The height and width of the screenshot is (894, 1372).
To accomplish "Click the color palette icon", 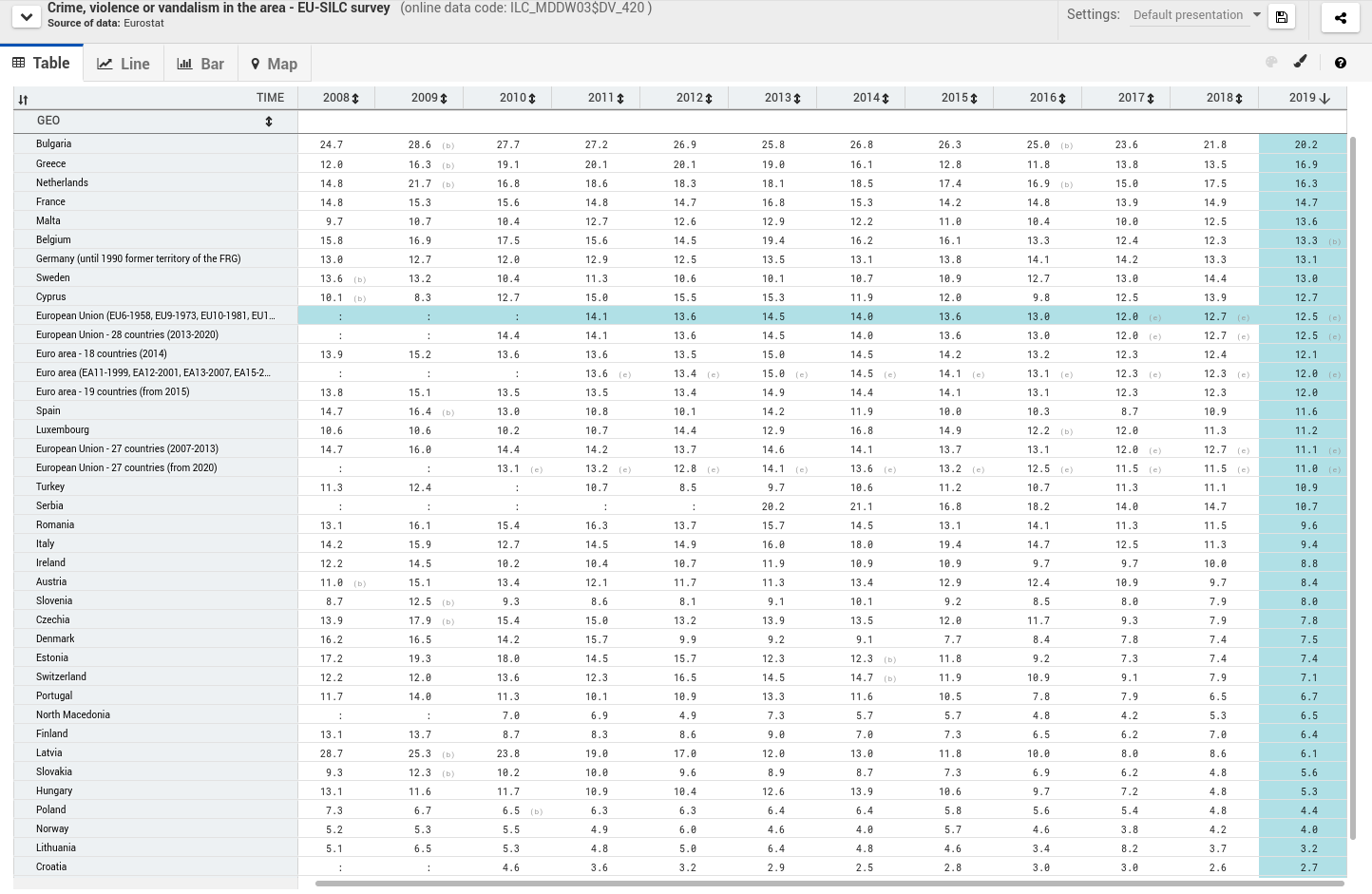I will tap(1271, 62).
